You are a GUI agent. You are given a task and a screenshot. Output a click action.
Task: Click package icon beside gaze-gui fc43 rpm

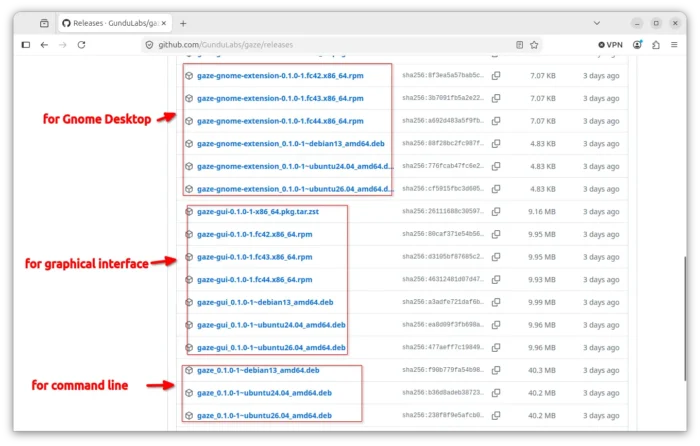189,257
